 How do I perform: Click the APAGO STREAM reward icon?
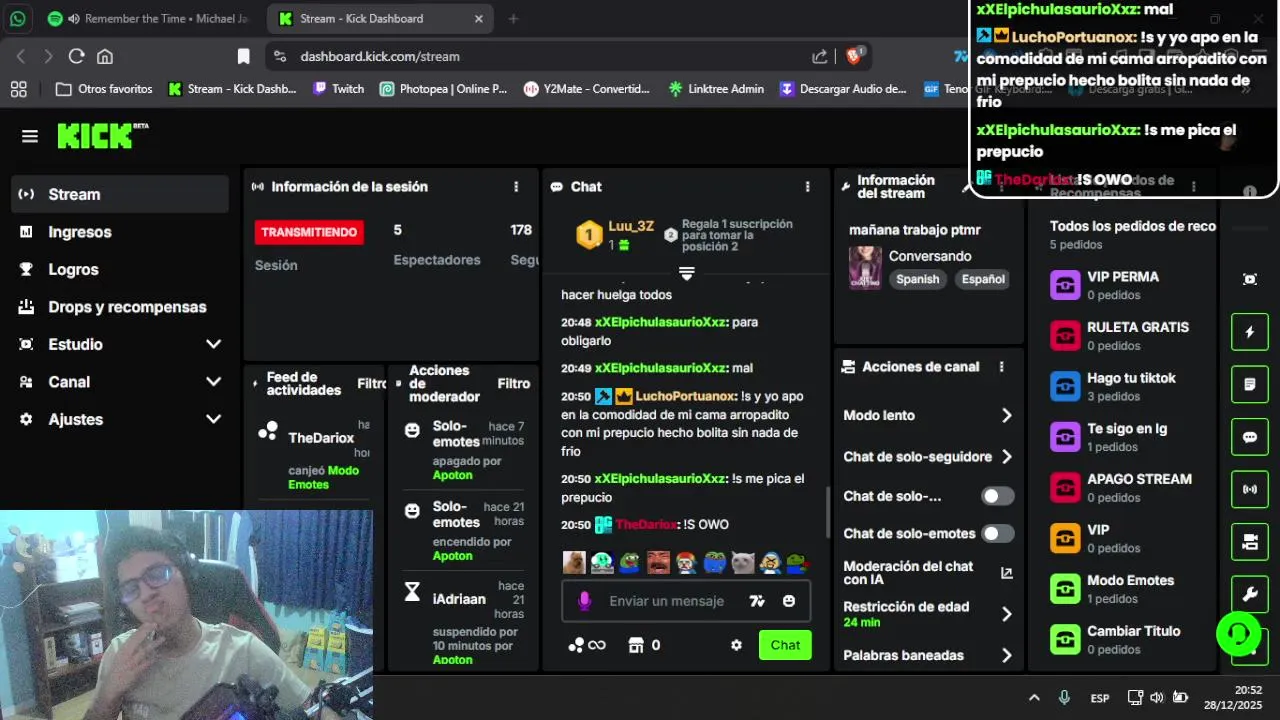click(x=1065, y=487)
